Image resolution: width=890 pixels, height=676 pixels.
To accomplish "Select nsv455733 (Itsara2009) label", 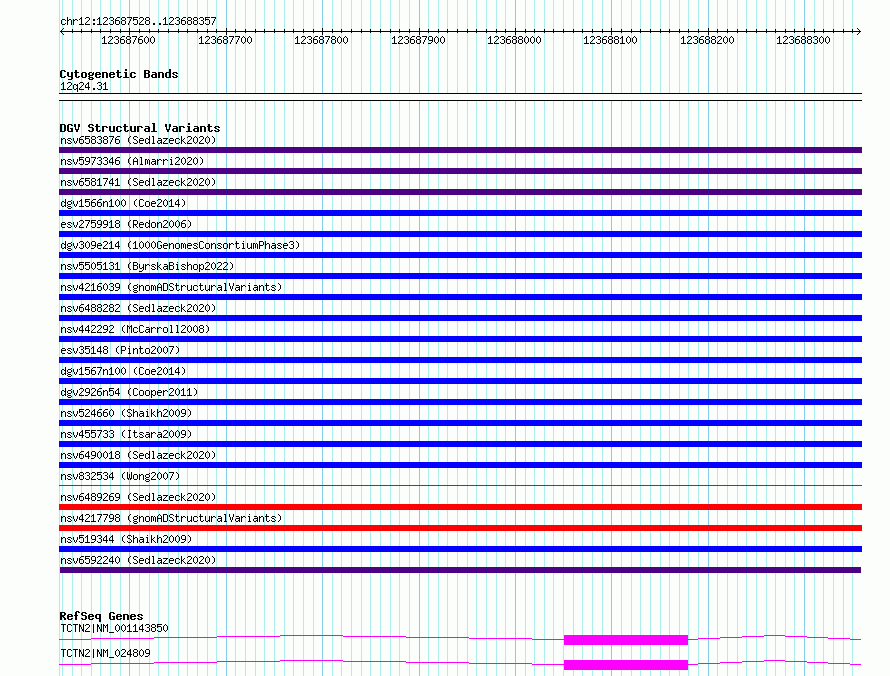I will 126,434.
